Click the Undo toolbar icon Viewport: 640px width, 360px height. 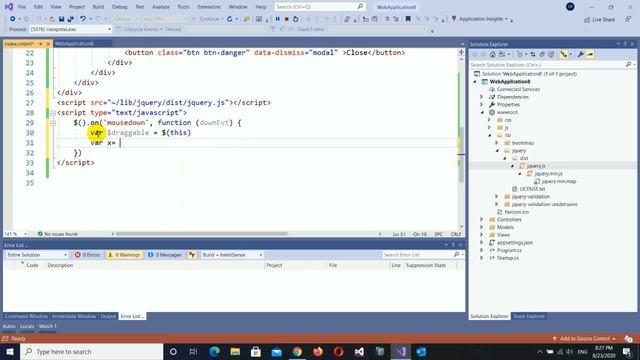83,19
